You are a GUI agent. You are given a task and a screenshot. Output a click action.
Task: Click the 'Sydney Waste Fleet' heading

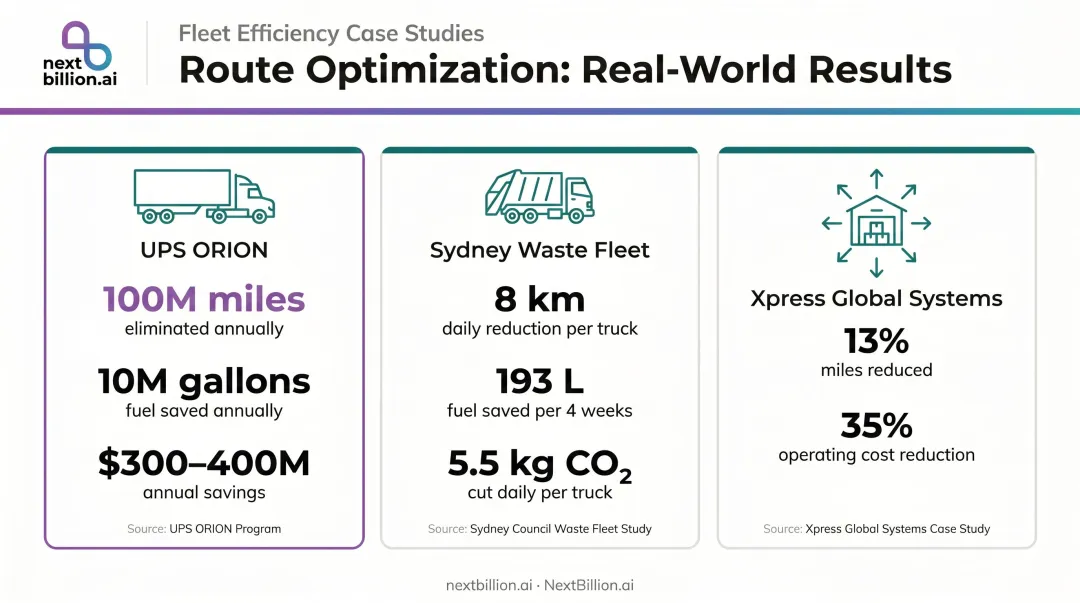[x=539, y=250]
